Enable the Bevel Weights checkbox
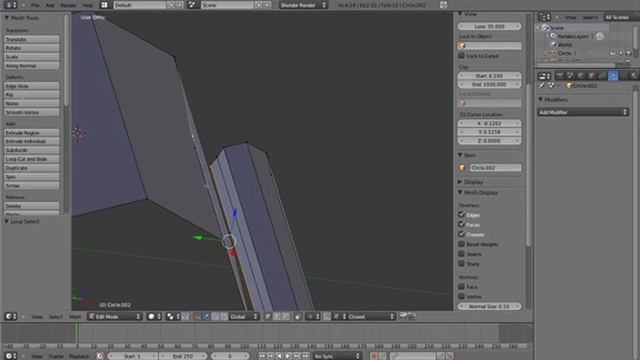 [x=462, y=244]
